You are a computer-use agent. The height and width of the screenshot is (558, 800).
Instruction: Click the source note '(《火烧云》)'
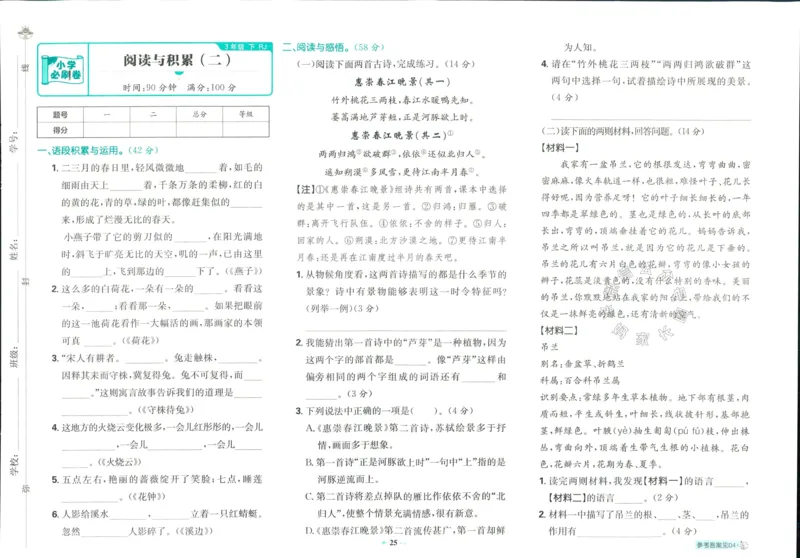tap(119, 462)
